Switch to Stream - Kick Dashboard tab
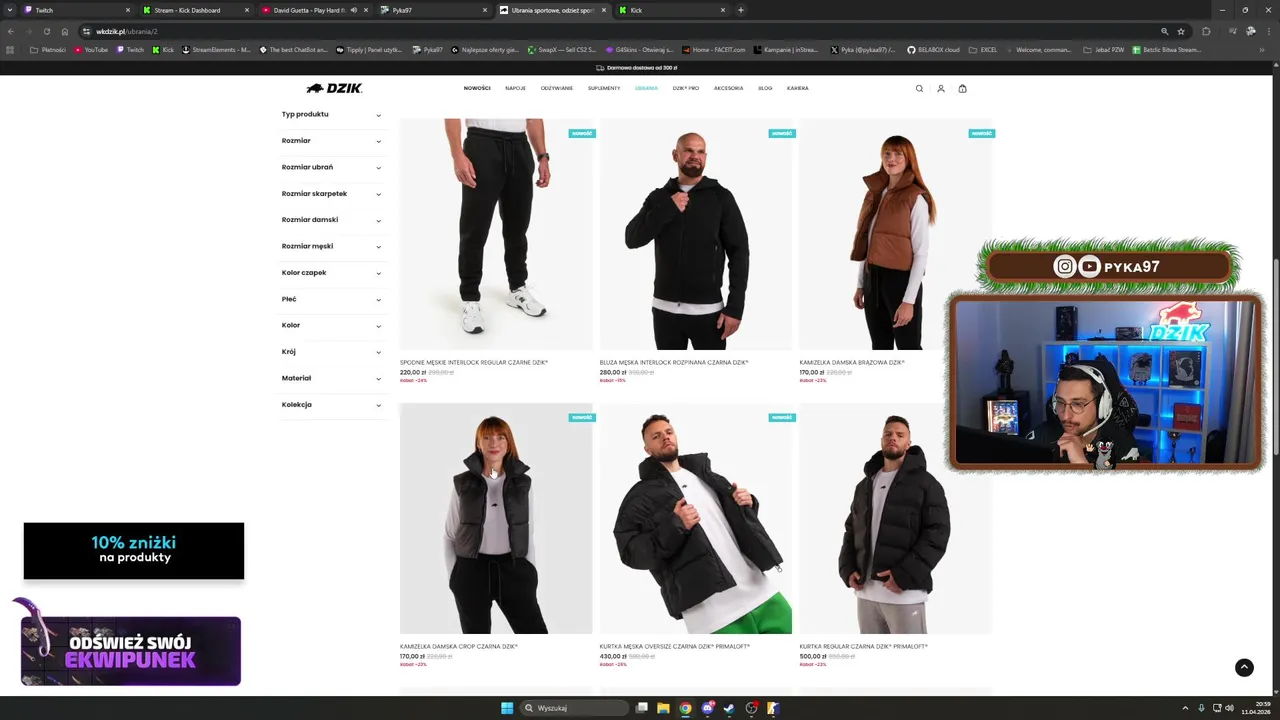The width and height of the screenshot is (1280, 720). coord(195,10)
